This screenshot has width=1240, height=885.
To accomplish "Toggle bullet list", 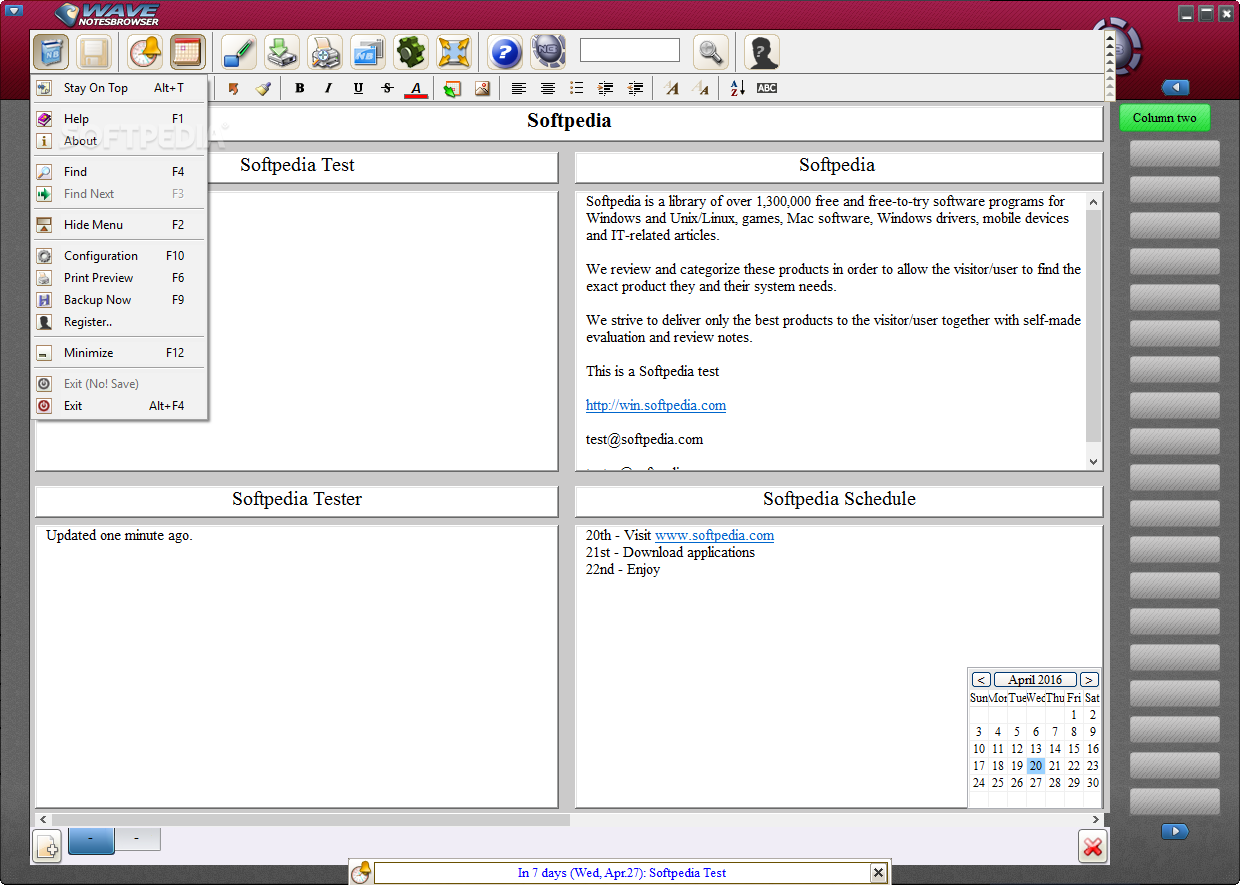I will pos(576,88).
